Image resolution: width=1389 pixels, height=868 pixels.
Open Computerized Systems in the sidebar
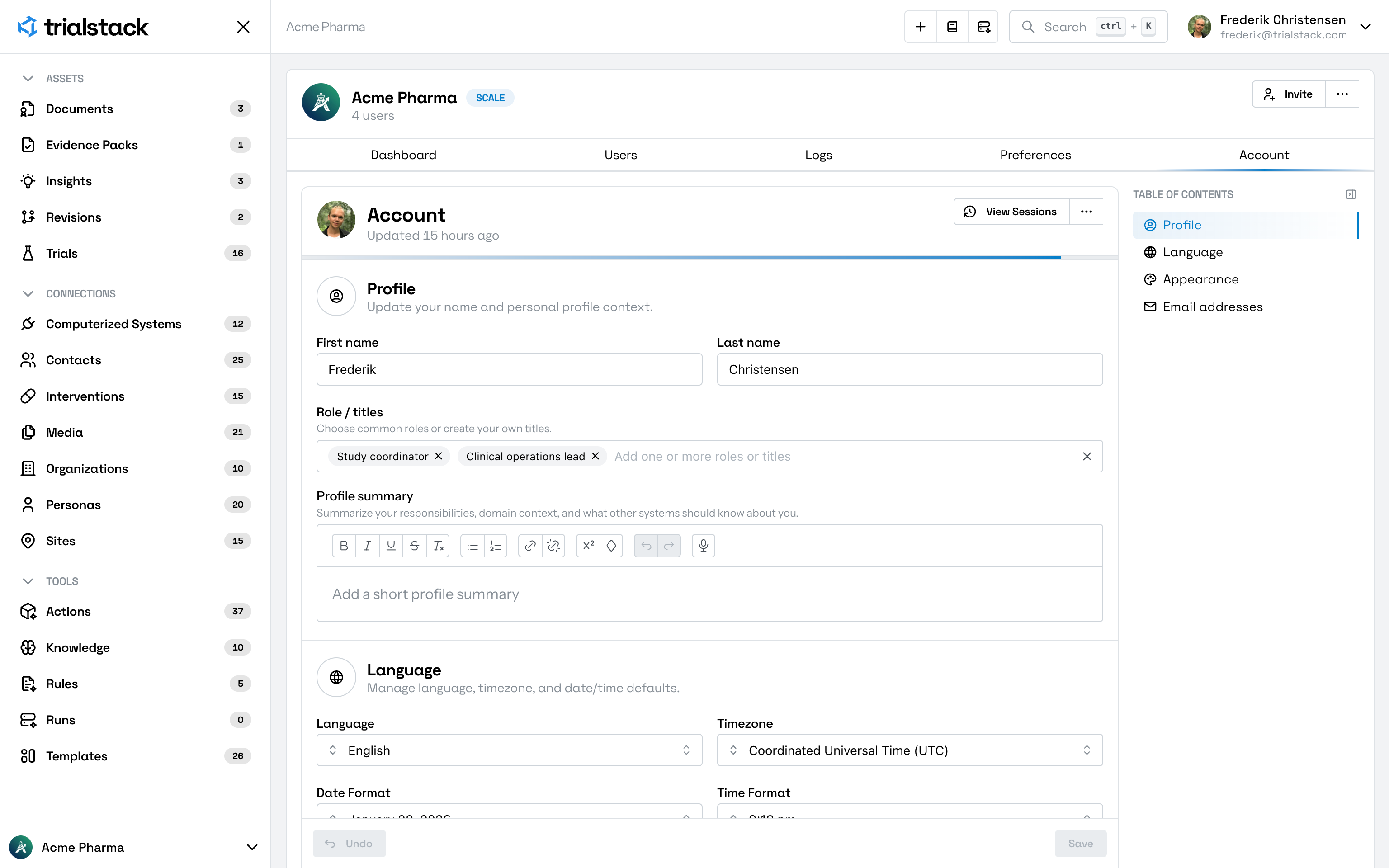point(136,324)
